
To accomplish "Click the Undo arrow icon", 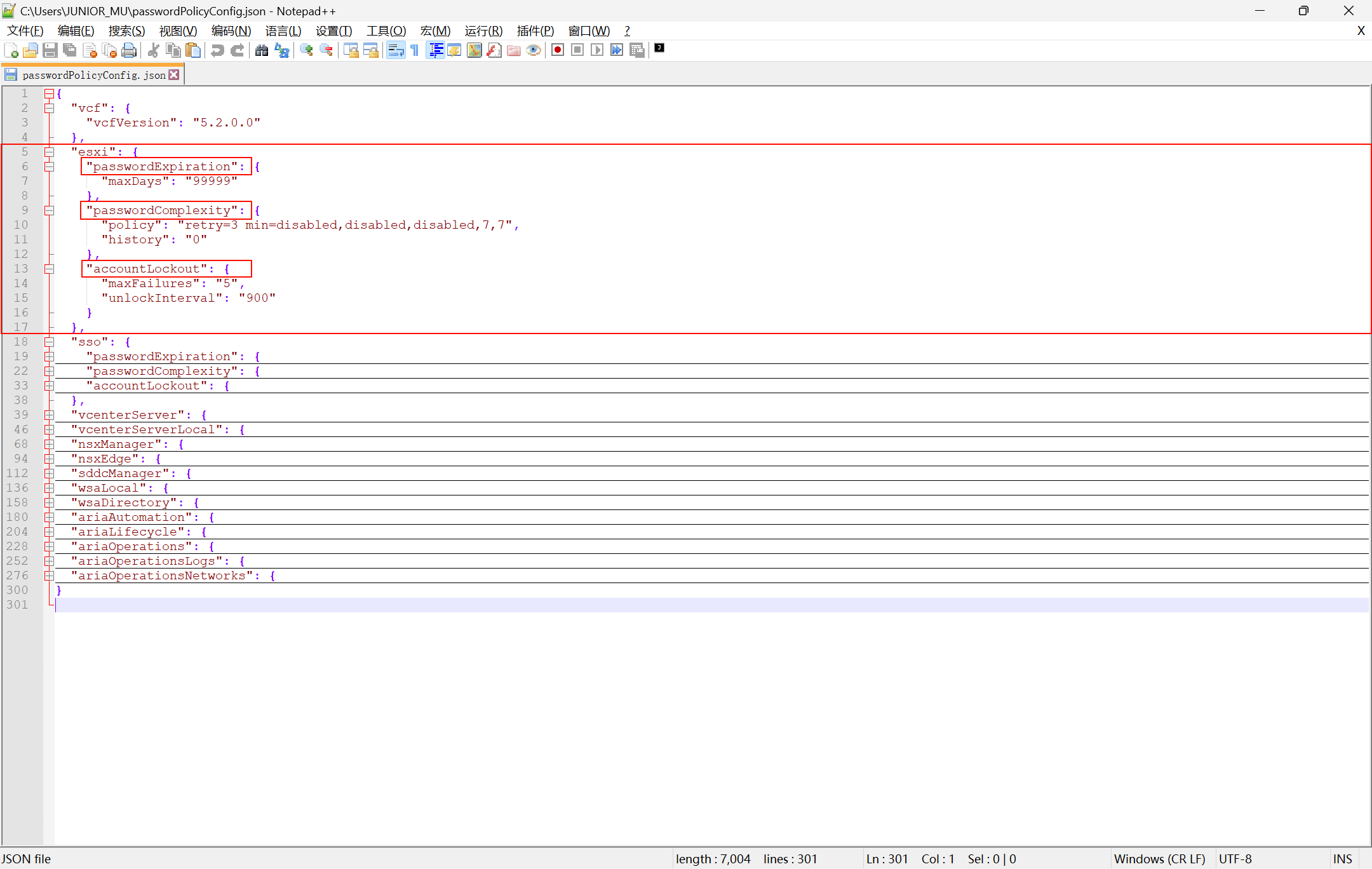I will pos(217,50).
